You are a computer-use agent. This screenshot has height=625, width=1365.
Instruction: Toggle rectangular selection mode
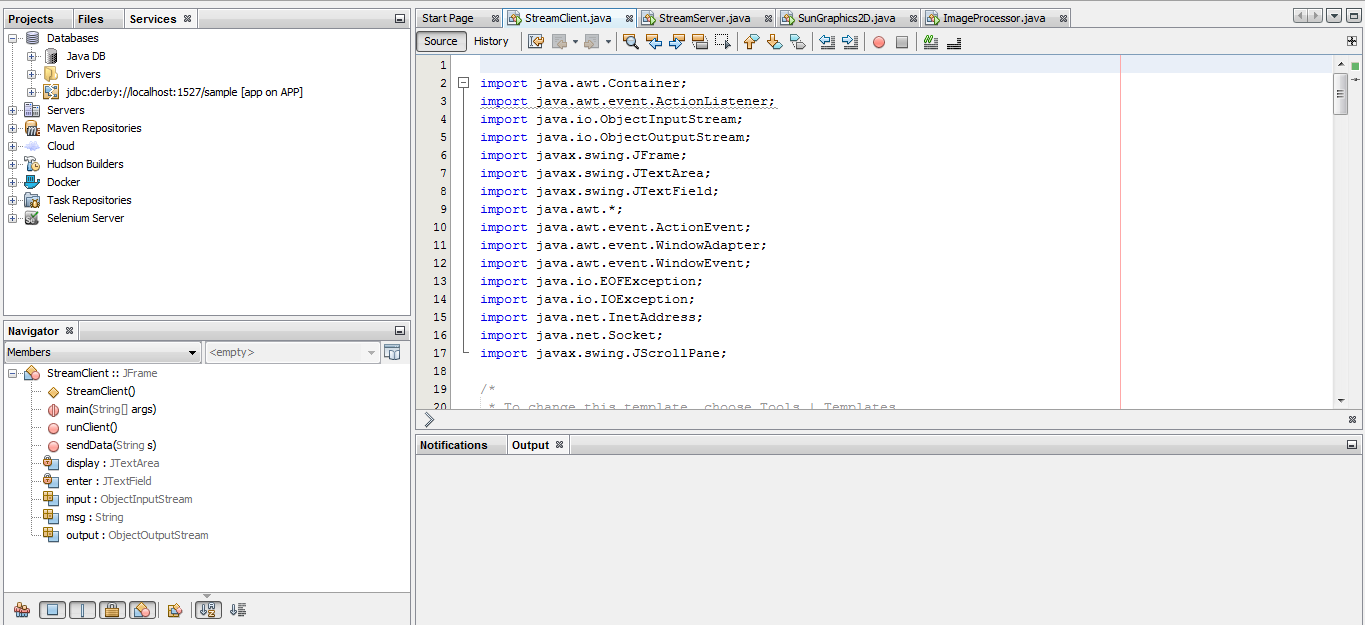coord(722,42)
